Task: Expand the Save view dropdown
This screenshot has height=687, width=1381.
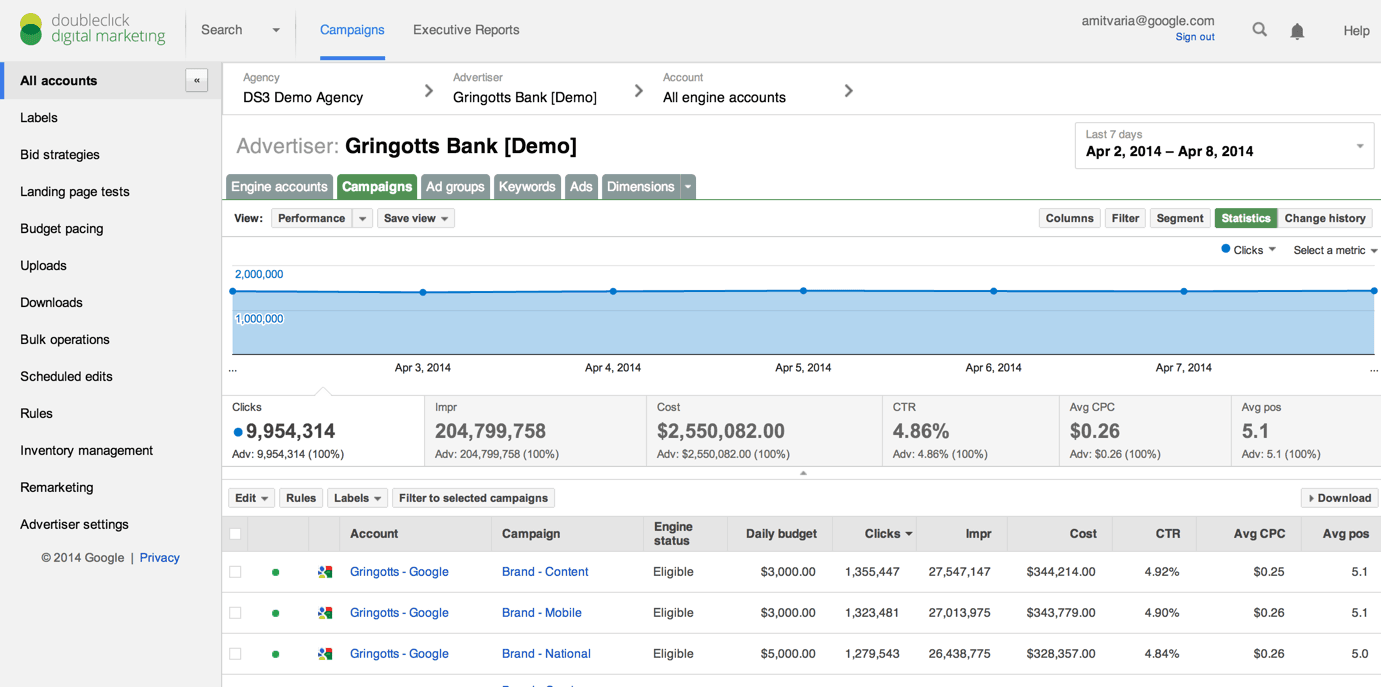Action: pos(415,218)
